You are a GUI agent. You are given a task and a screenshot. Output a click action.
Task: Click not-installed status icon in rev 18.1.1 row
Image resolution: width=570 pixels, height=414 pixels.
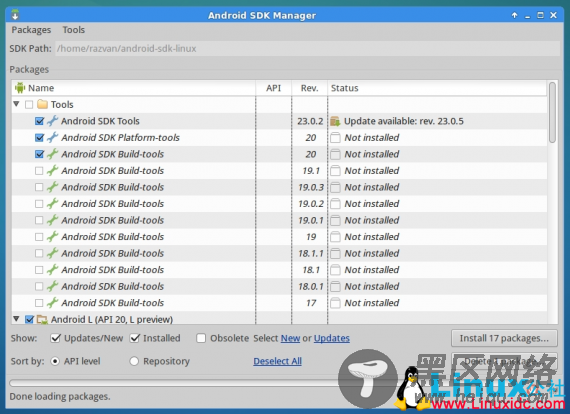[335, 253]
